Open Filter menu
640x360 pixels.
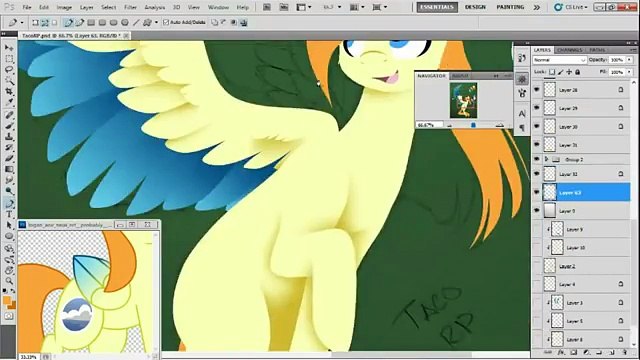tap(130, 7)
